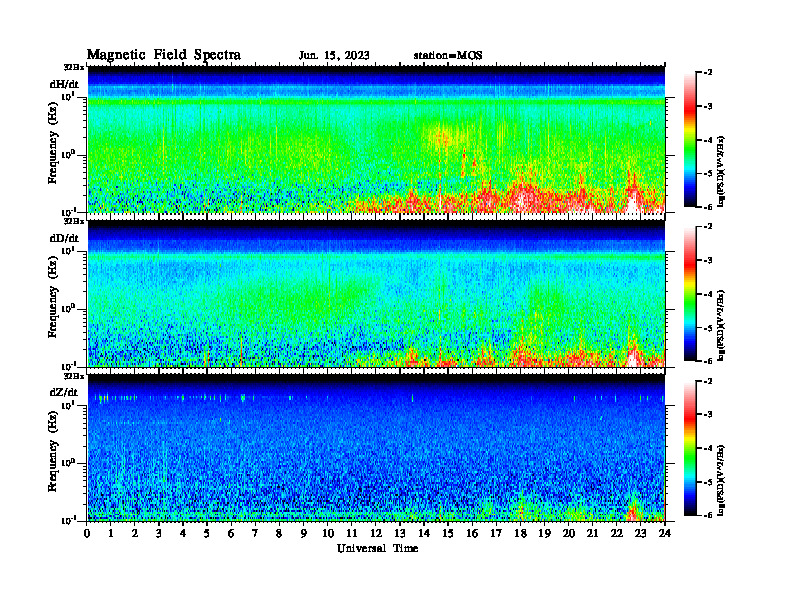
Task: Click hour "20" on the time axis
Action: [x=569, y=533]
